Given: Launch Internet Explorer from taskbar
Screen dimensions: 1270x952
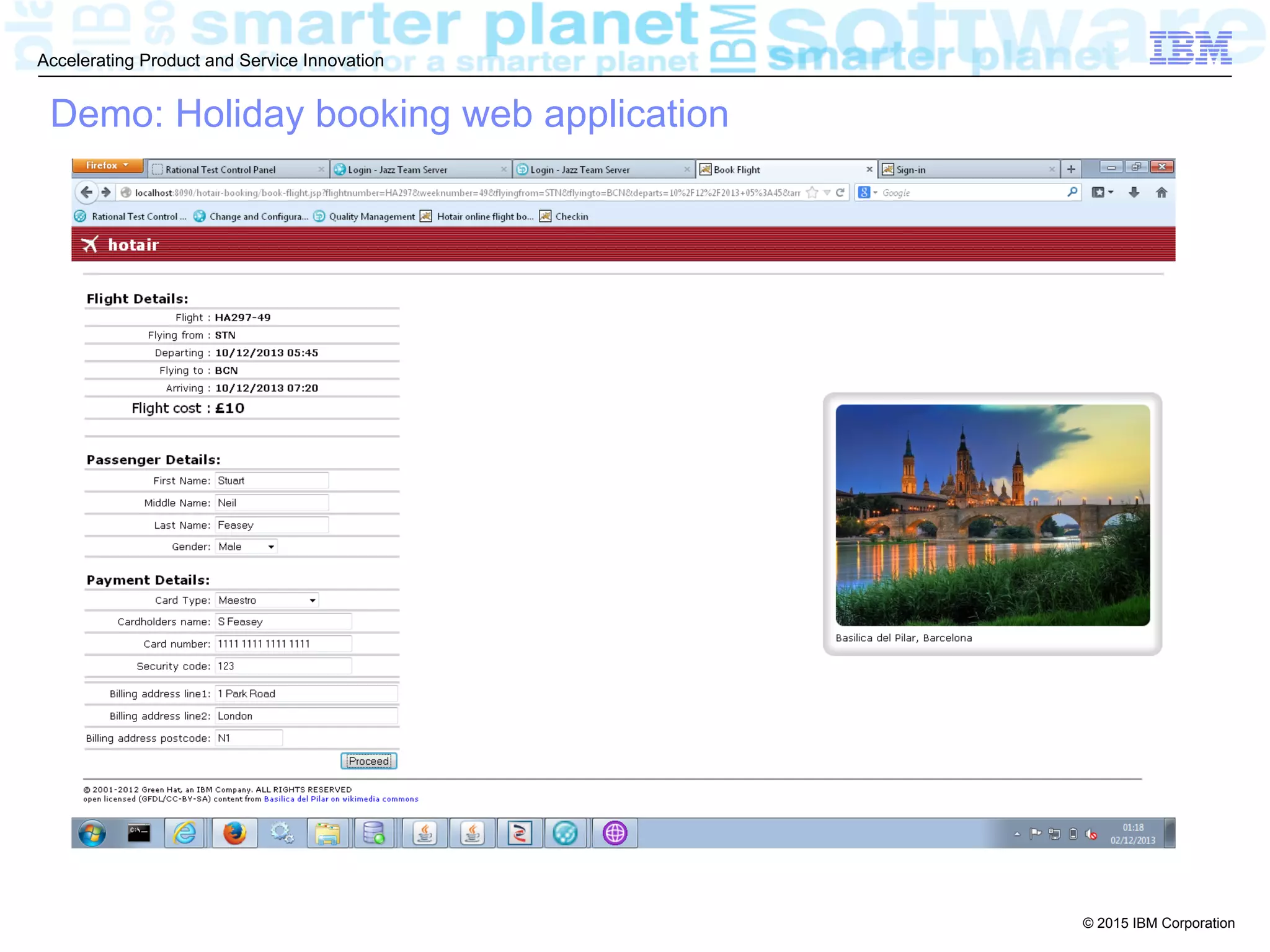Looking at the screenshot, I should pyautogui.click(x=185, y=833).
